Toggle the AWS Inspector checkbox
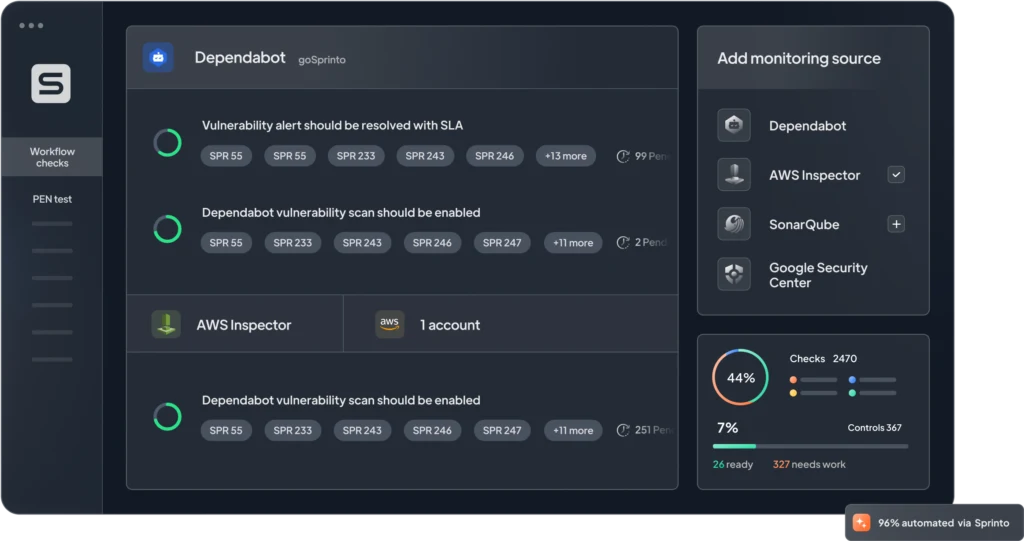The width and height of the screenshot is (1024, 541). 896,175
